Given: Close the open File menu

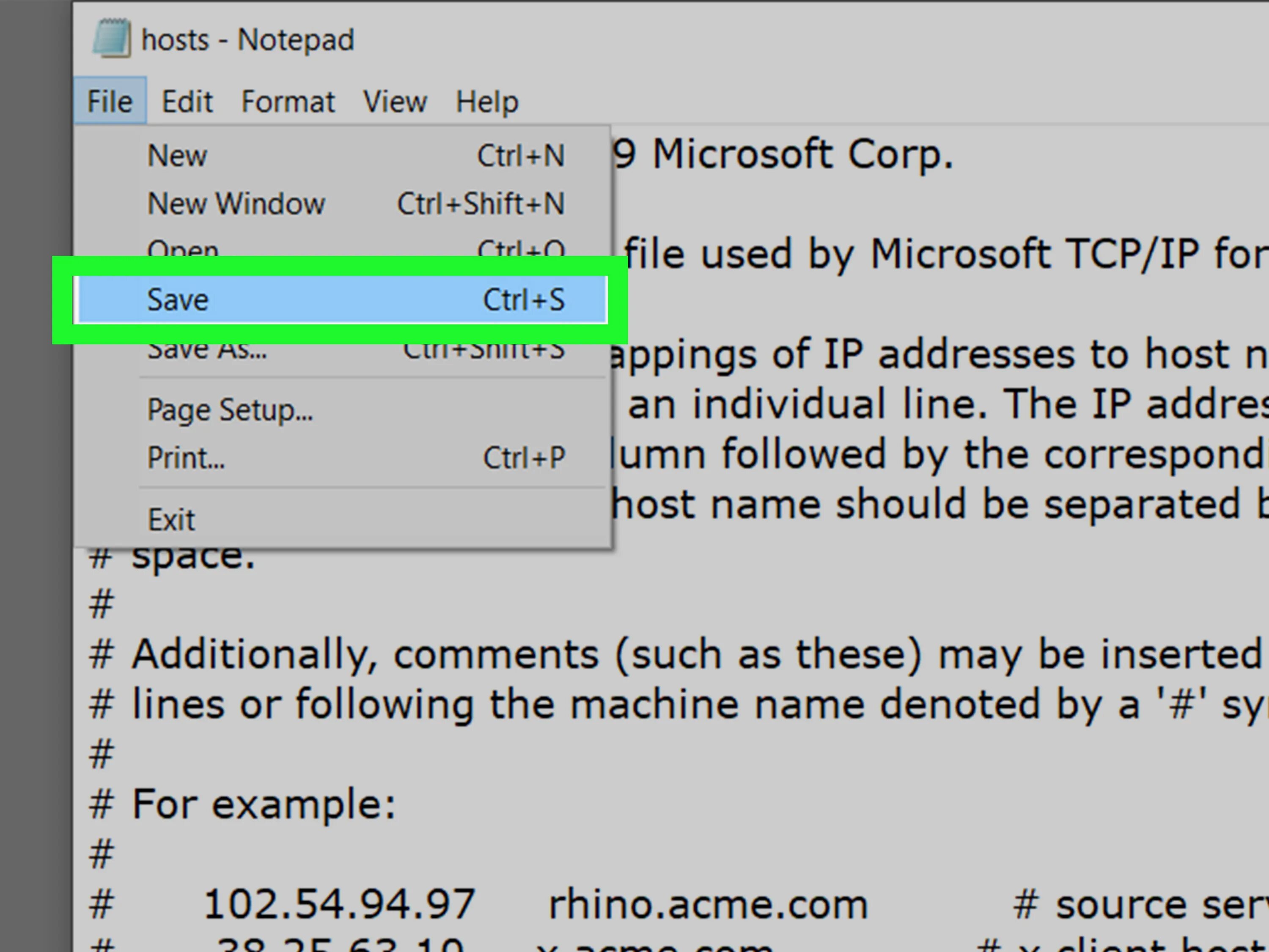Looking at the screenshot, I should coord(110,102).
